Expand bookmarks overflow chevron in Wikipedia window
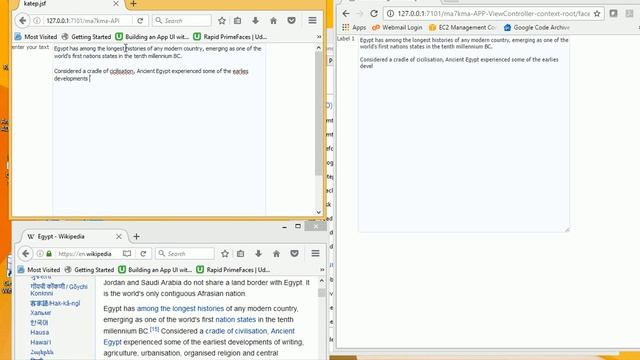Screen dimensions: 640x360 pos(322,270)
